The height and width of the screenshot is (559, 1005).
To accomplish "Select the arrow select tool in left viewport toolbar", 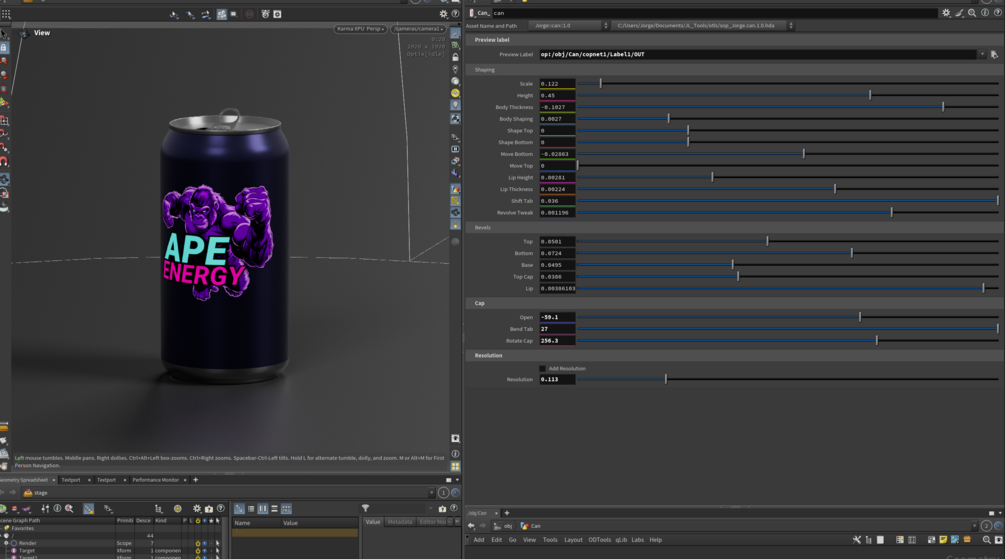I will point(4,33).
